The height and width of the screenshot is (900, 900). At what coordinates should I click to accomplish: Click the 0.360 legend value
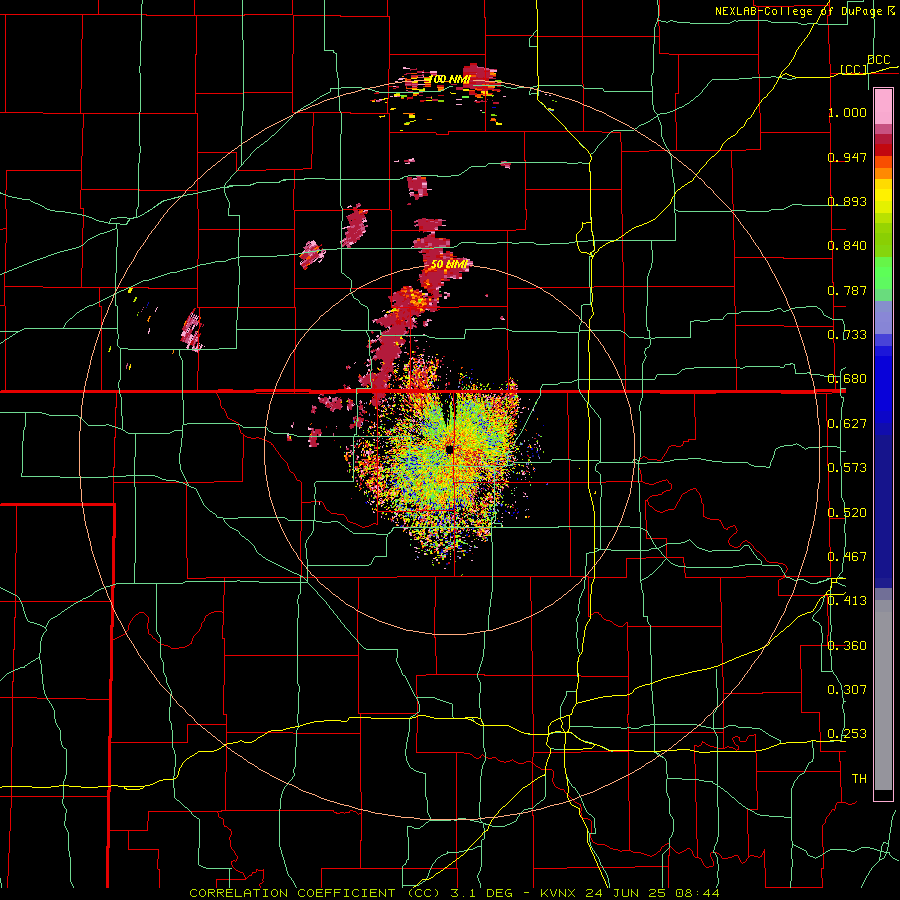(847, 646)
